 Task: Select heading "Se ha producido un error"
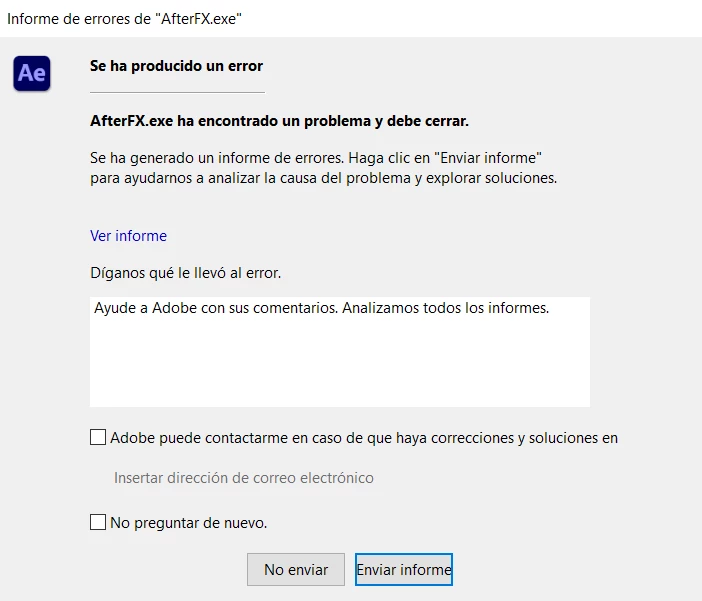[176, 66]
